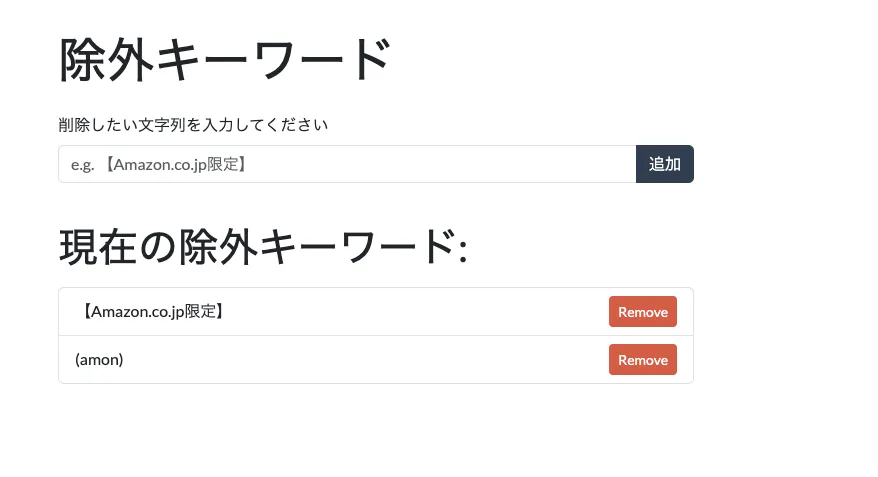Click the Remove button beside (amon)

coord(642,360)
